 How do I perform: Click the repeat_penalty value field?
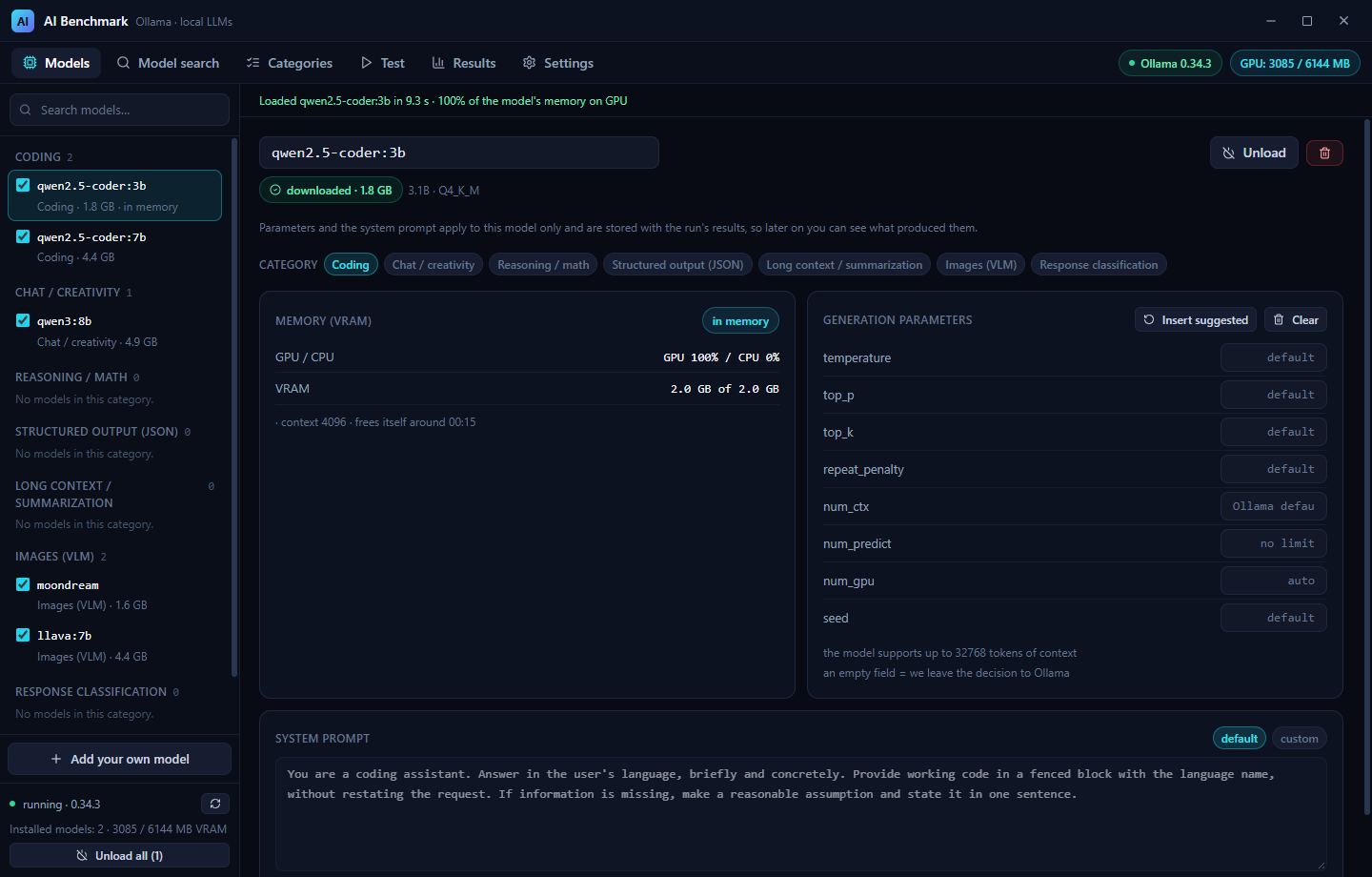coord(1274,469)
